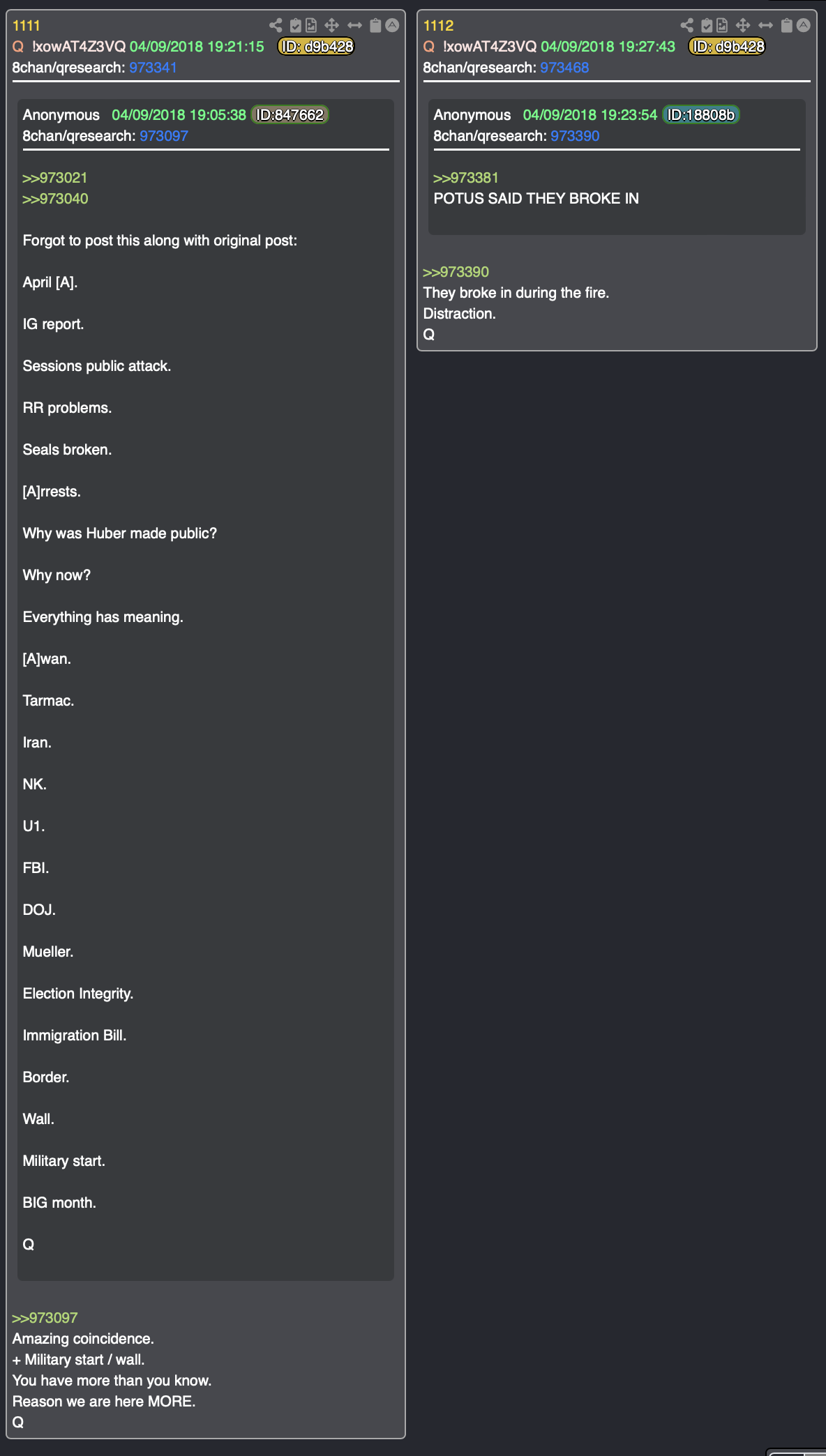
Task: Click the line 'They broke in during the fire.'
Action: coord(516,293)
